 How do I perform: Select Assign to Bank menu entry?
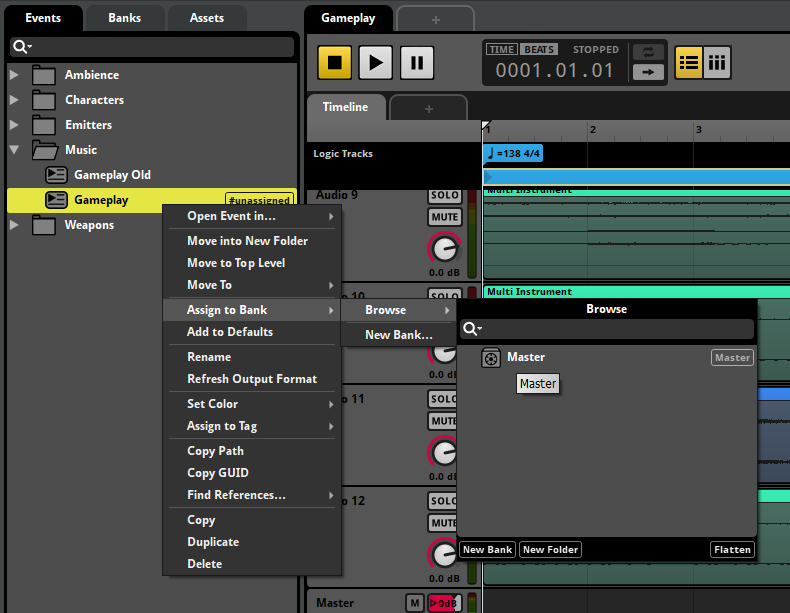click(252, 310)
